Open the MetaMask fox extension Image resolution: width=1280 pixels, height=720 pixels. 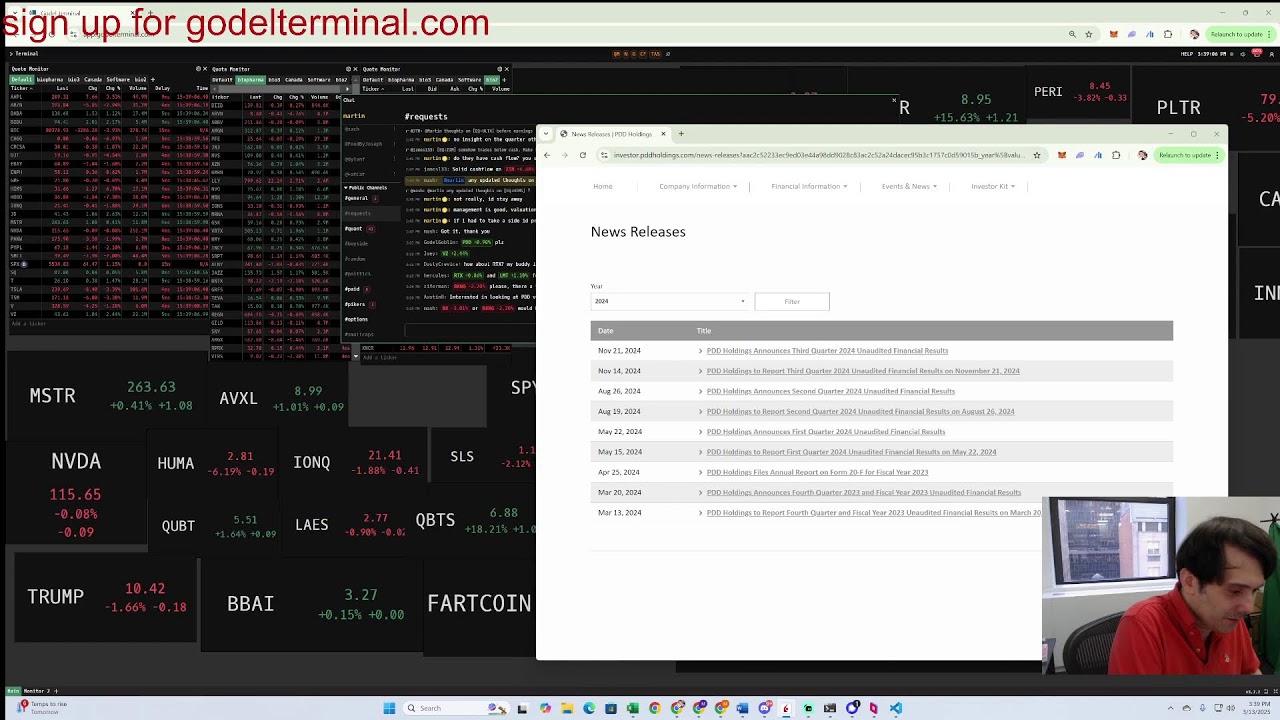[1062, 155]
